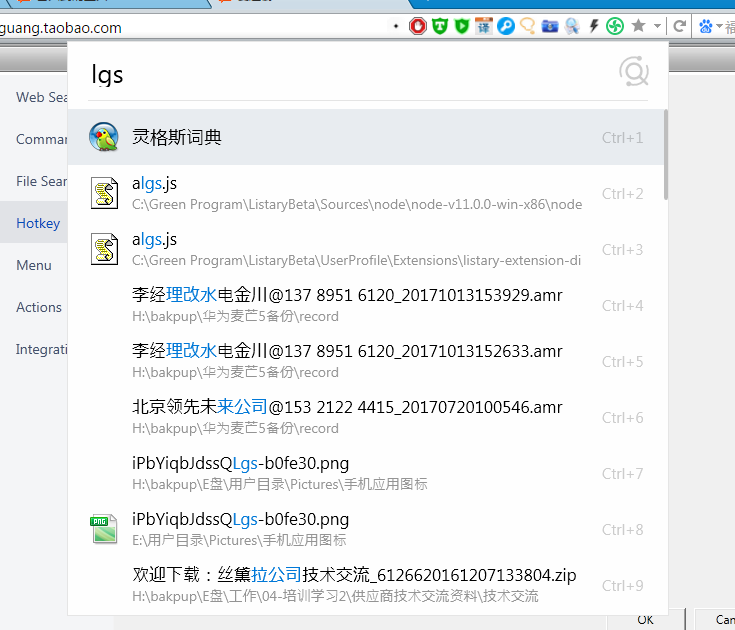Click the magnifier page extension icon
This screenshot has height=630, width=735.
pyautogui.click(x=572, y=26)
